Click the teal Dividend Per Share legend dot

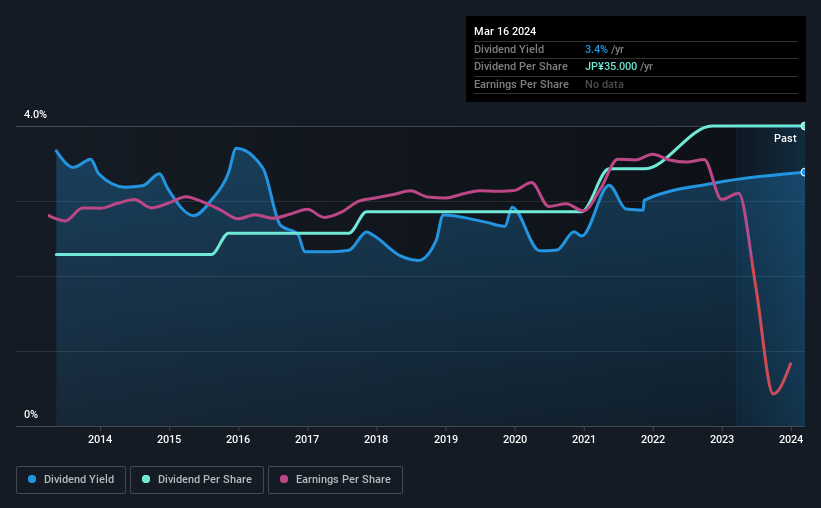[146, 479]
